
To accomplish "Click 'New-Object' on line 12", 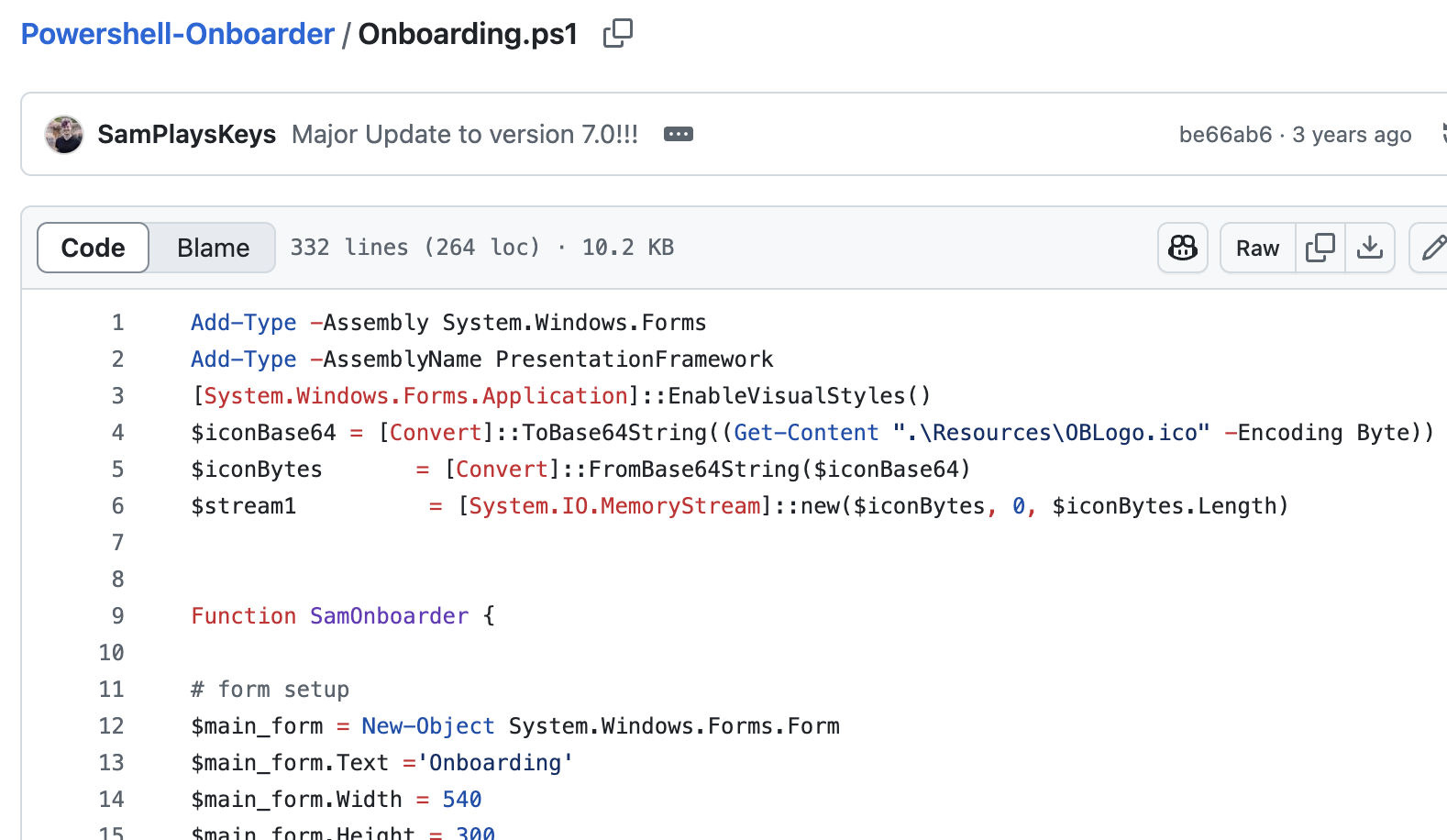I will tap(428, 726).
